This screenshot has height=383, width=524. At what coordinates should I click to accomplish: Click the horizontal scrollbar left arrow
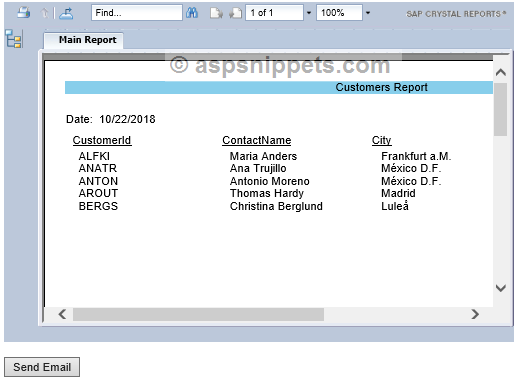(x=62, y=314)
